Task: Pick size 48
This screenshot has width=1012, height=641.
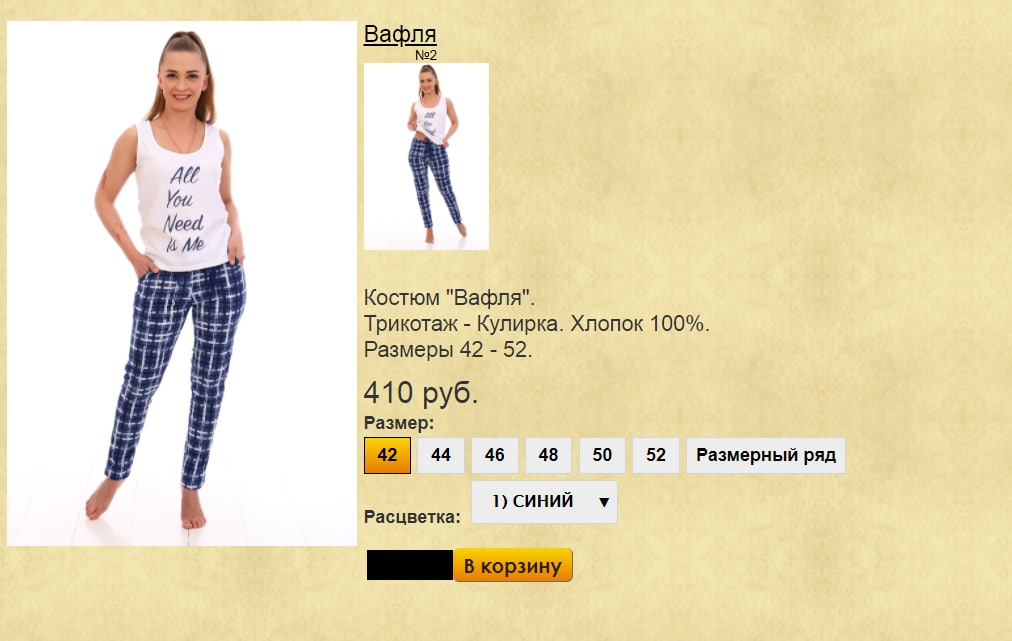Action: (x=549, y=455)
